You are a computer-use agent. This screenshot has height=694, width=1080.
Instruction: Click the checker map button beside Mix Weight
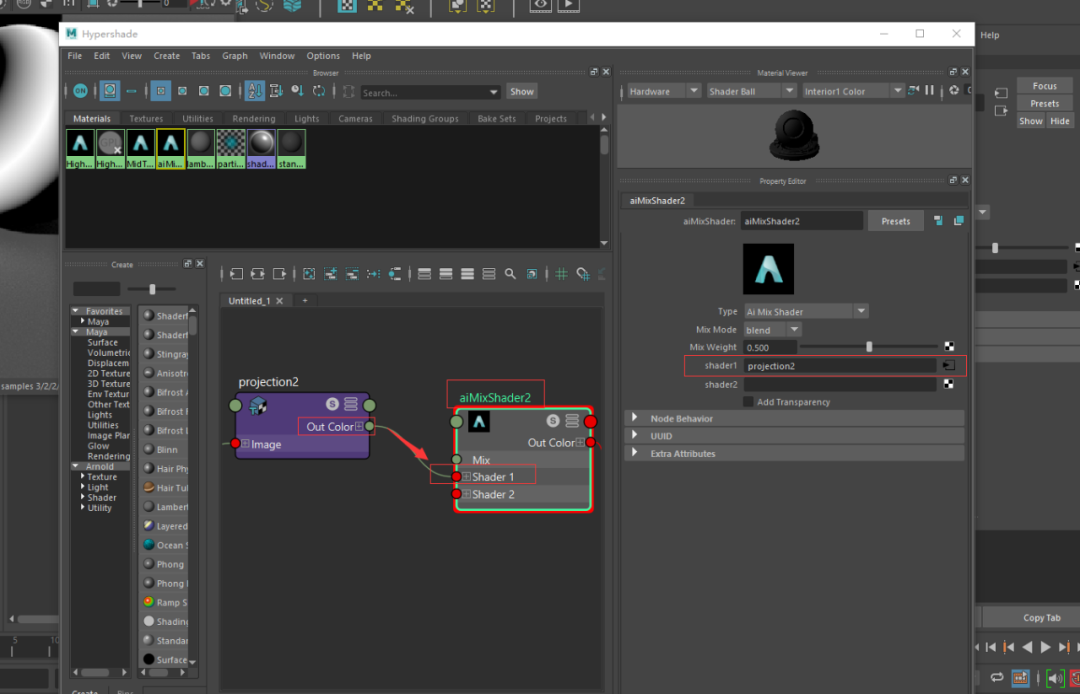click(x=949, y=347)
